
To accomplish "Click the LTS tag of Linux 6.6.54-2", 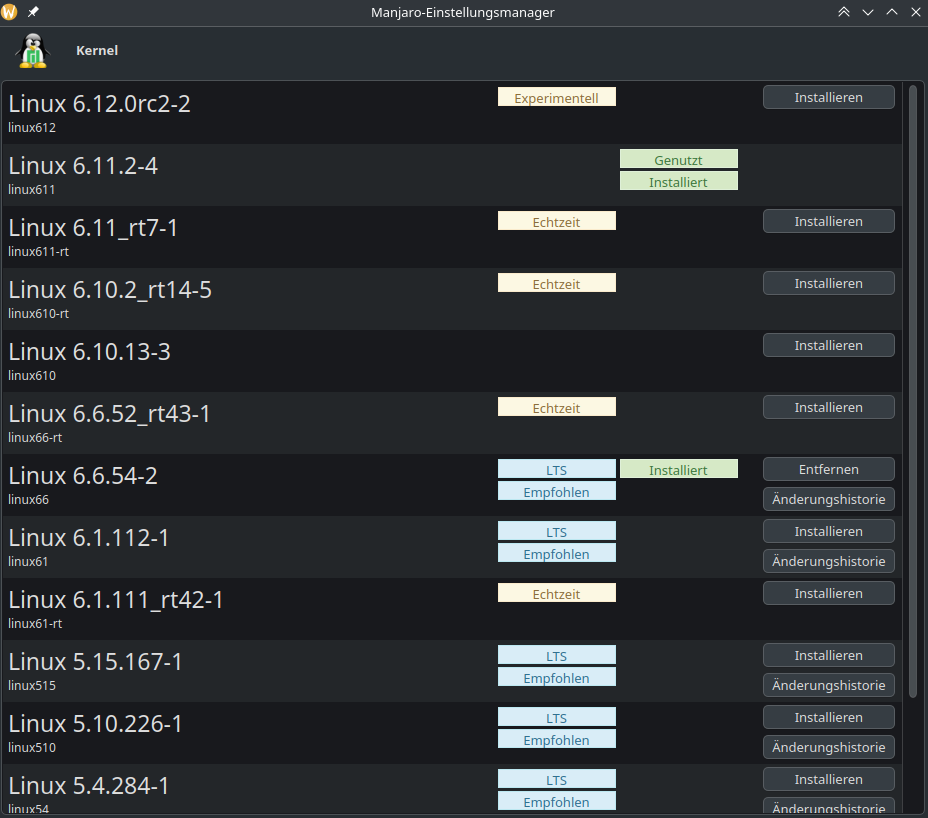I will pos(556,469).
